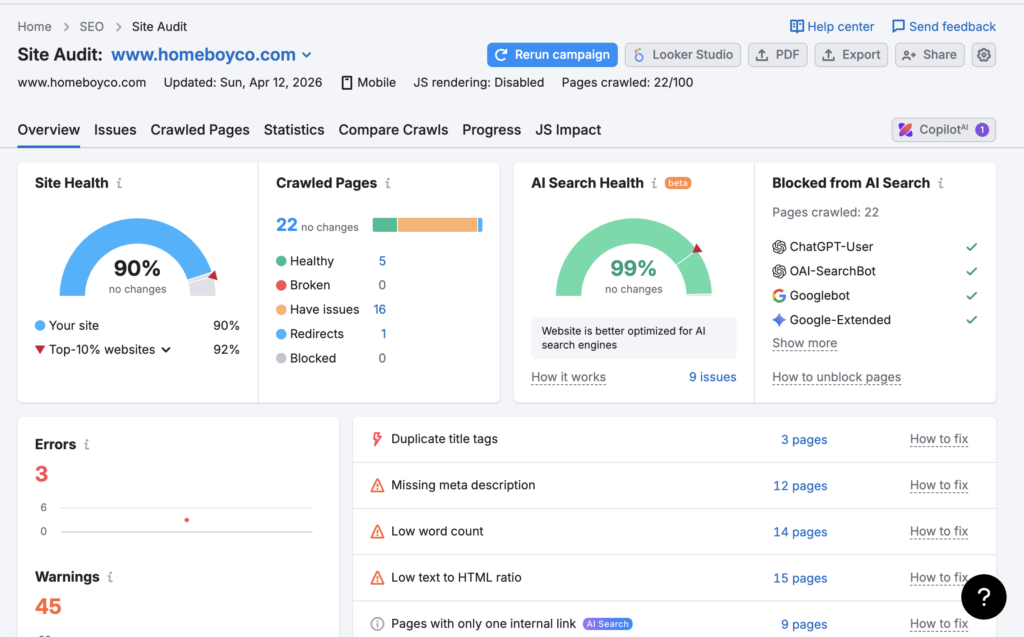The image size is (1024, 637).
Task: Click the Errors info icon
Action: click(x=87, y=445)
